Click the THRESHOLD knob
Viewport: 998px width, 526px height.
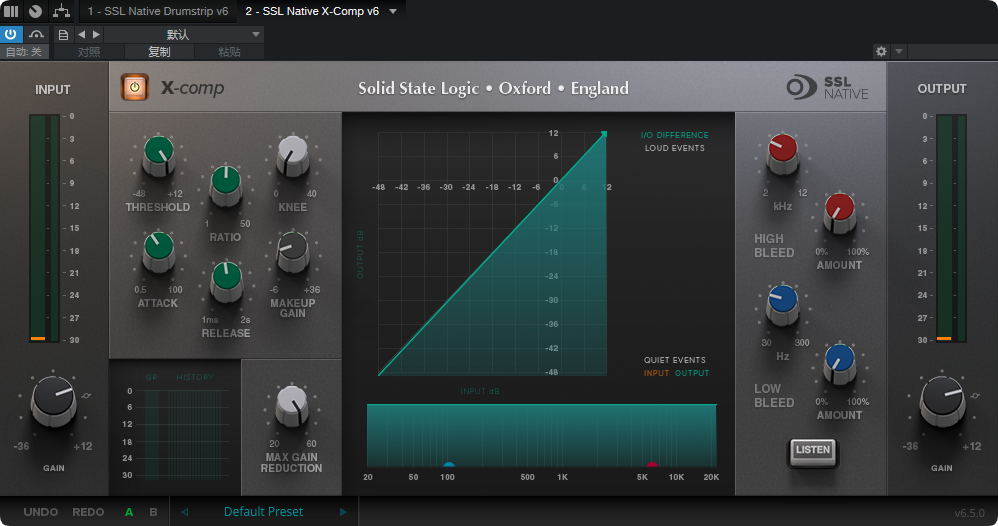[x=158, y=156]
